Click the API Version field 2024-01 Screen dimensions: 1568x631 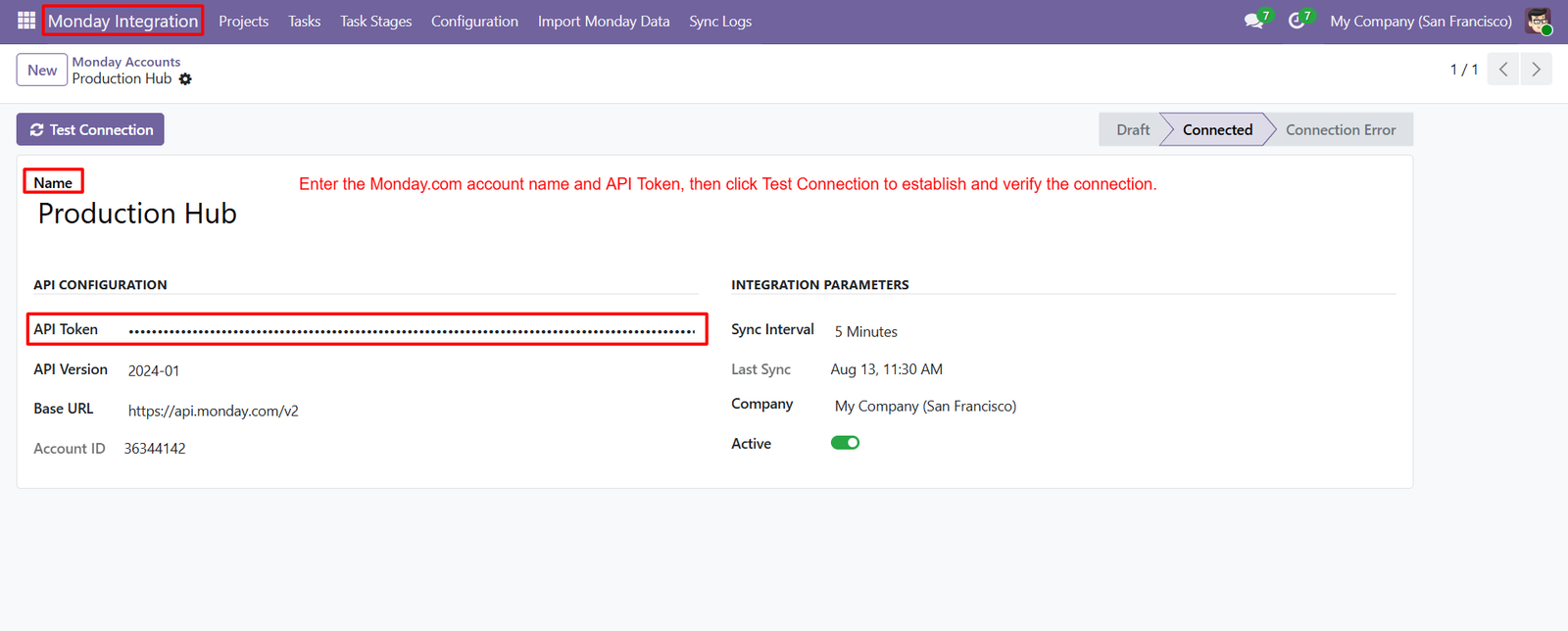pos(153,370)
